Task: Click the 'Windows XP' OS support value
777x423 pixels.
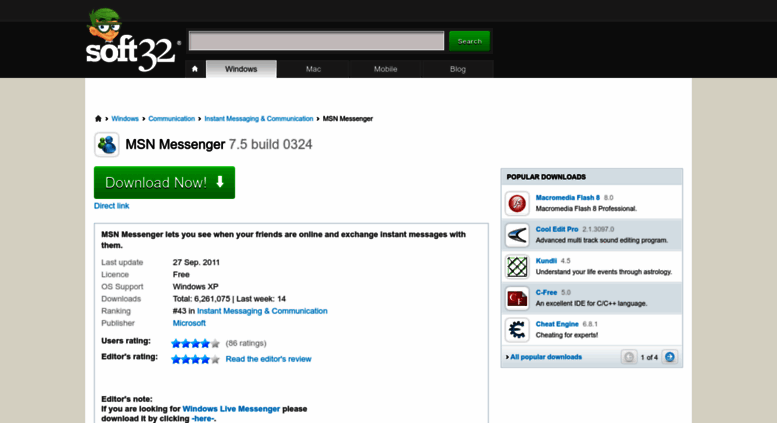Action: click(x=195, y=287)
